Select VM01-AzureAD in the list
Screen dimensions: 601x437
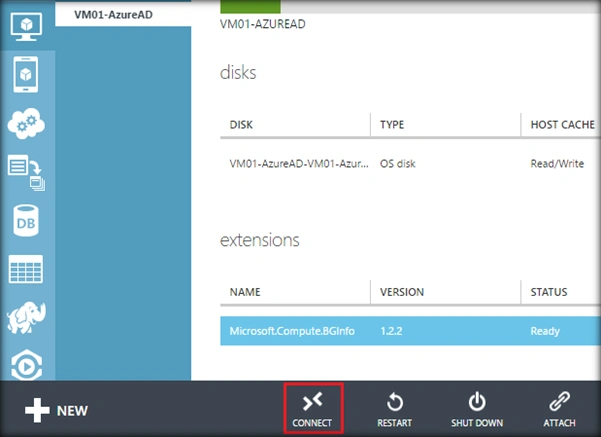pyautogui.click(x=123, y=15)
